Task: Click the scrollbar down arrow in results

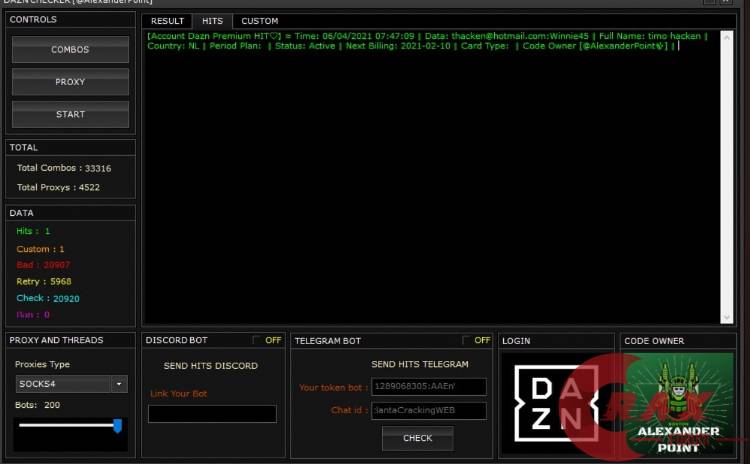Action: (x=727, y=318)
